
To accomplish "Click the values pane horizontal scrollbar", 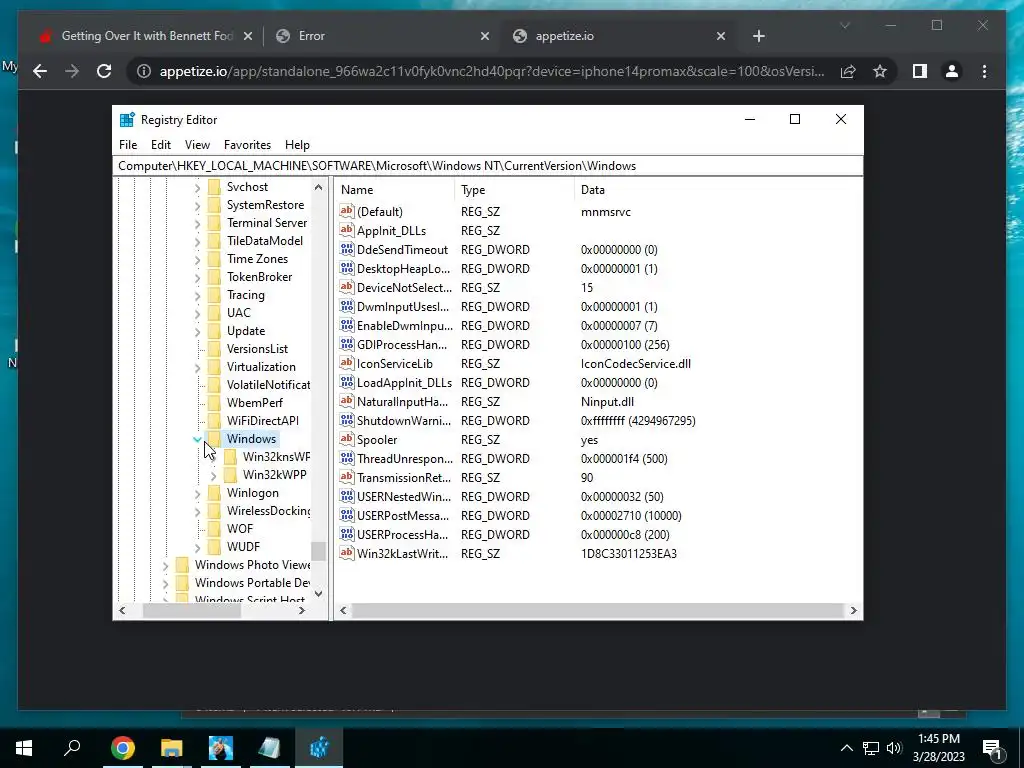I will [598, 611].
